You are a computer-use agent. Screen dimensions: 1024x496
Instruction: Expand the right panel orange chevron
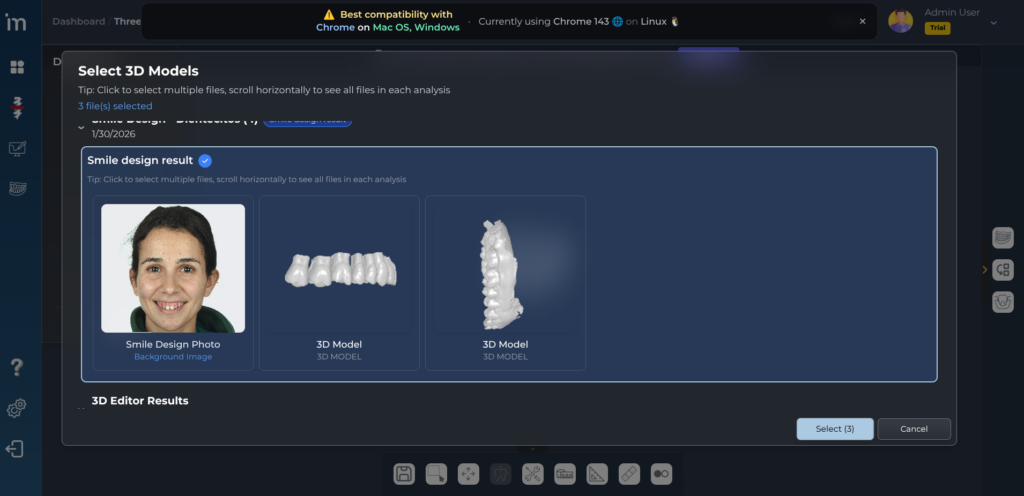coord(984,269)
